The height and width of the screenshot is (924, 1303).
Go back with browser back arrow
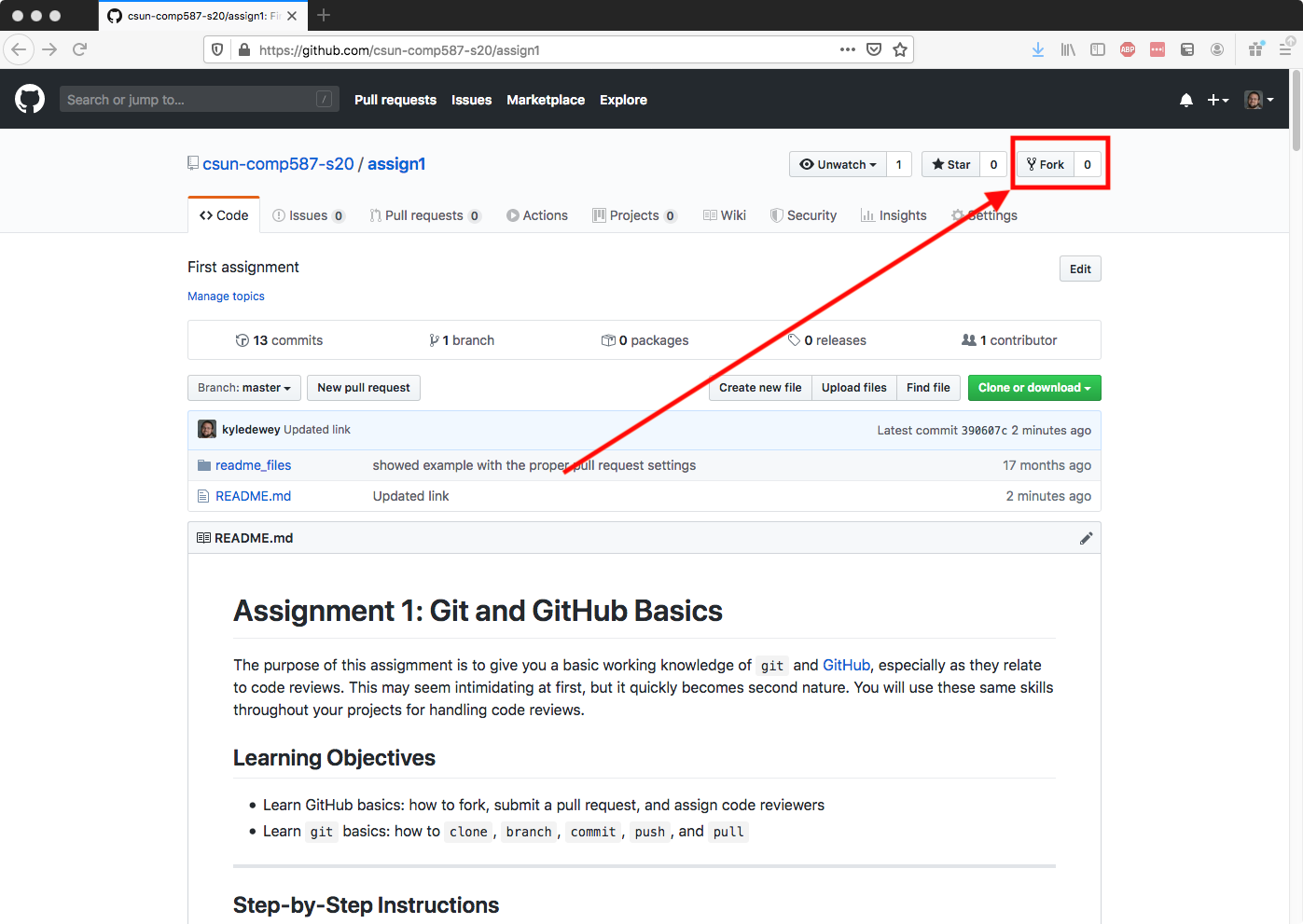coord(19,49)
